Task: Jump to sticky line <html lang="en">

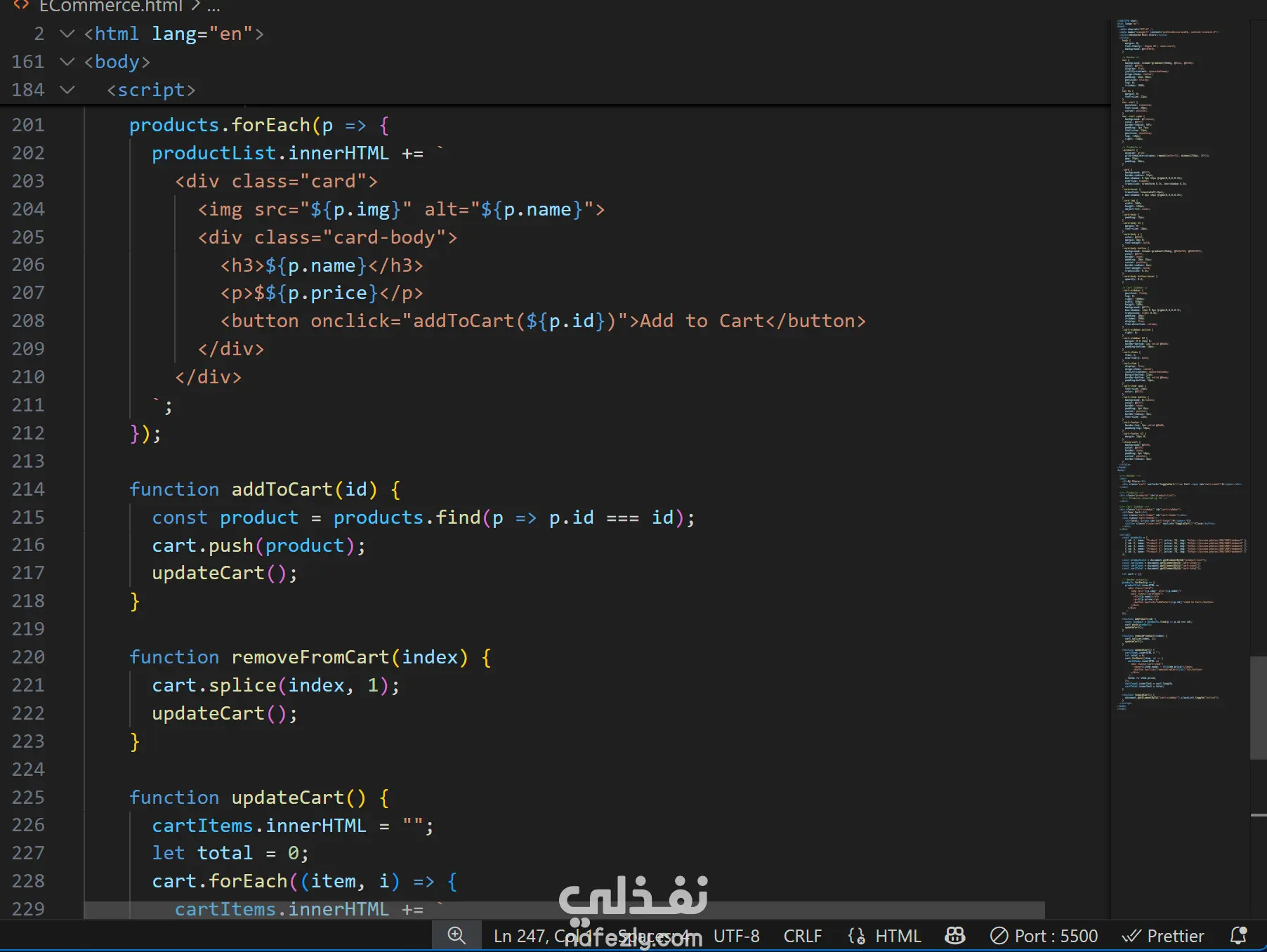Action: (x=173, y=34)
